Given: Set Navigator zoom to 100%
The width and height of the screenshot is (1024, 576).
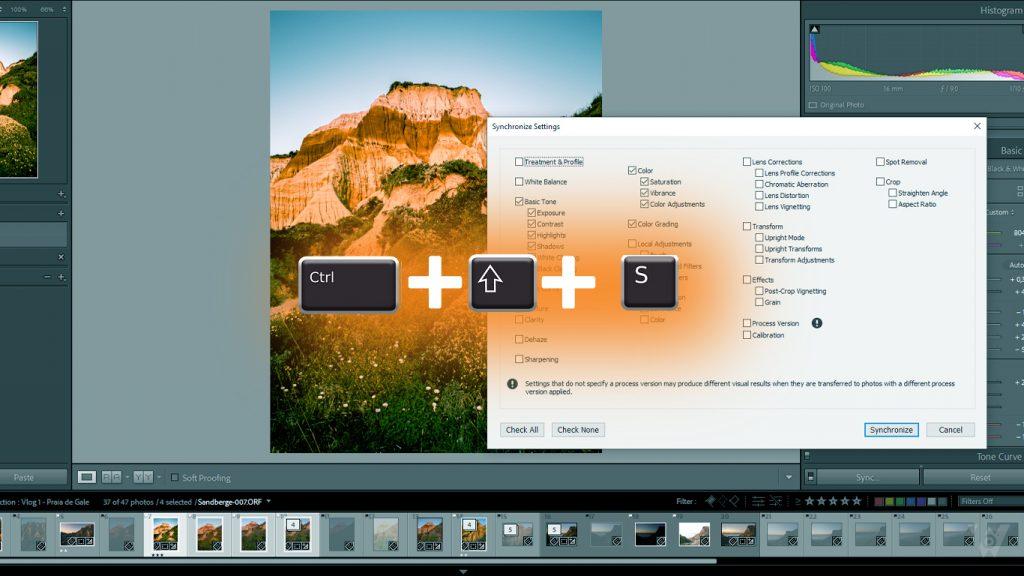Looking at the screenshot, I should point(18,9).
